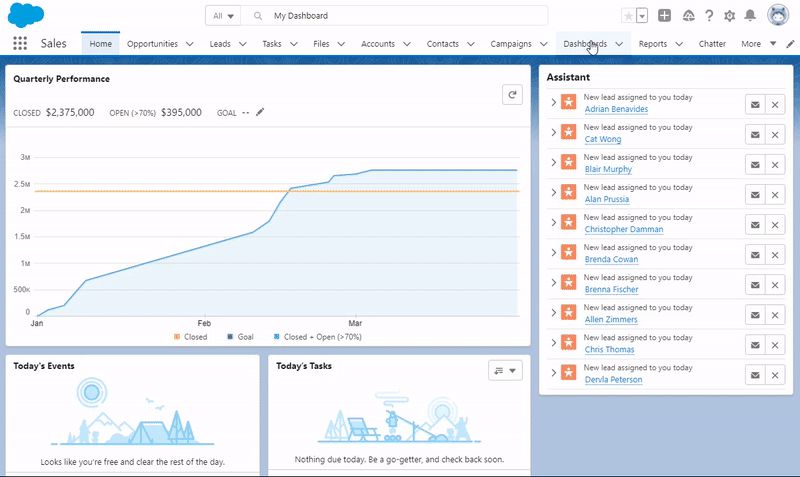Dismiss the Chris Thomas lead notification
Screen dimensions: 800x477
(774, 345)
